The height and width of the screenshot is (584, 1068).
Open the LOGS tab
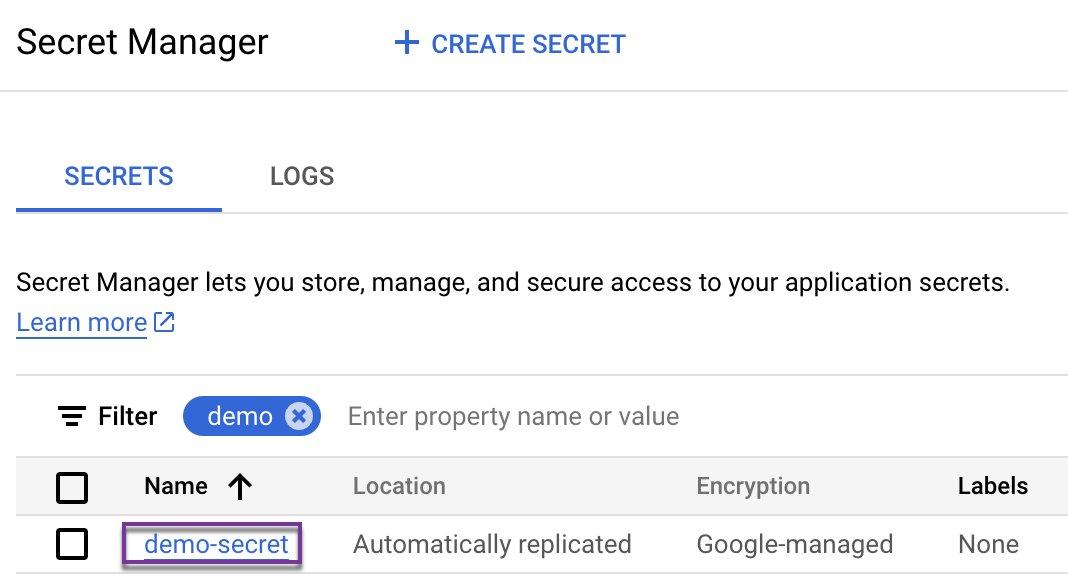point(302,177)
